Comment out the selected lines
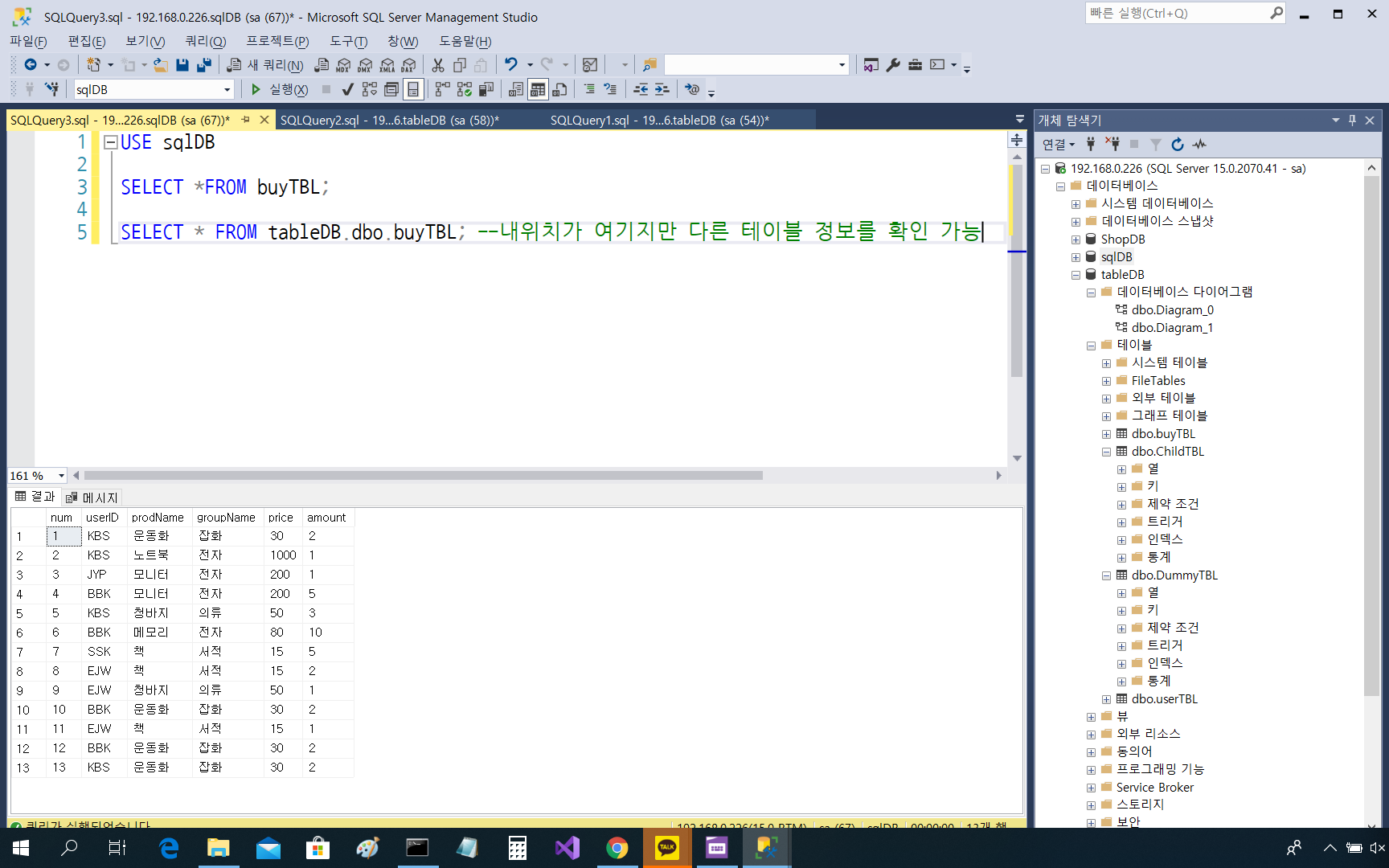The image size is (1389, 868). [589, 89]
